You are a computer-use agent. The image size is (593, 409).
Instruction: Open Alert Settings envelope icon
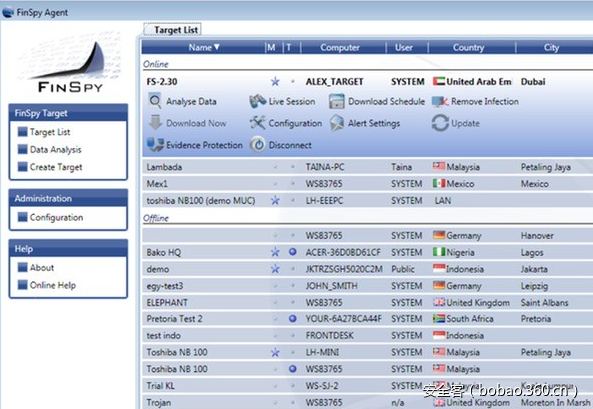(337, 123)
